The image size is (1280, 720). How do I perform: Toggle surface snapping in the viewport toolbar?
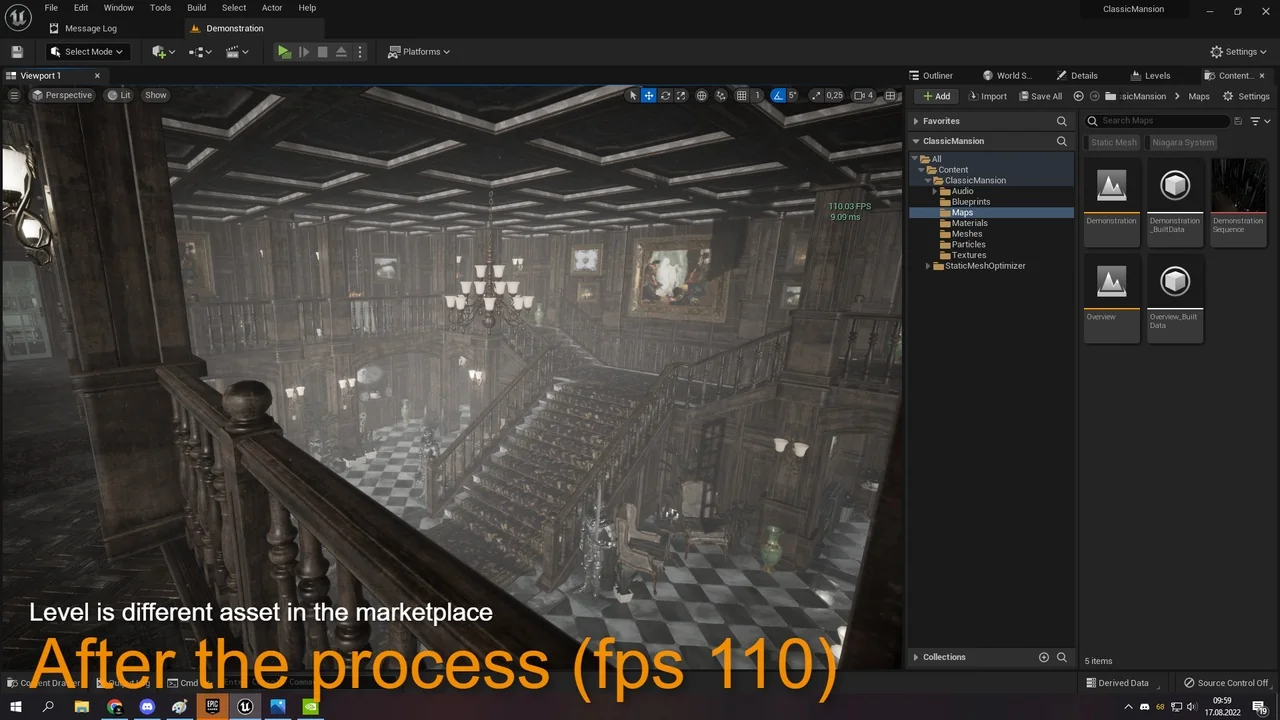coord(720,95)
